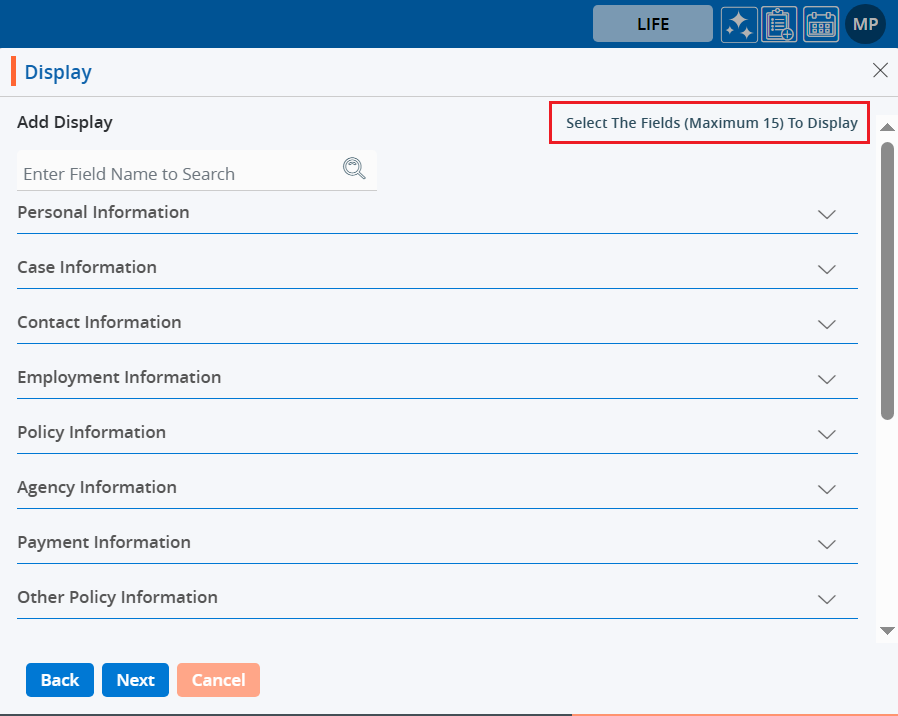Open the Employment Information section

point(826,379)
